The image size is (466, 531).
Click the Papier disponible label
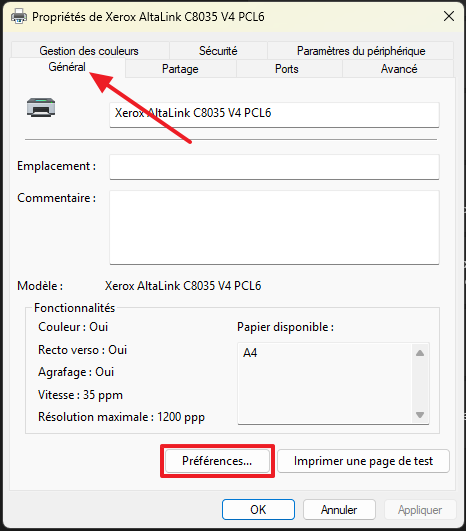pos(285,327)
